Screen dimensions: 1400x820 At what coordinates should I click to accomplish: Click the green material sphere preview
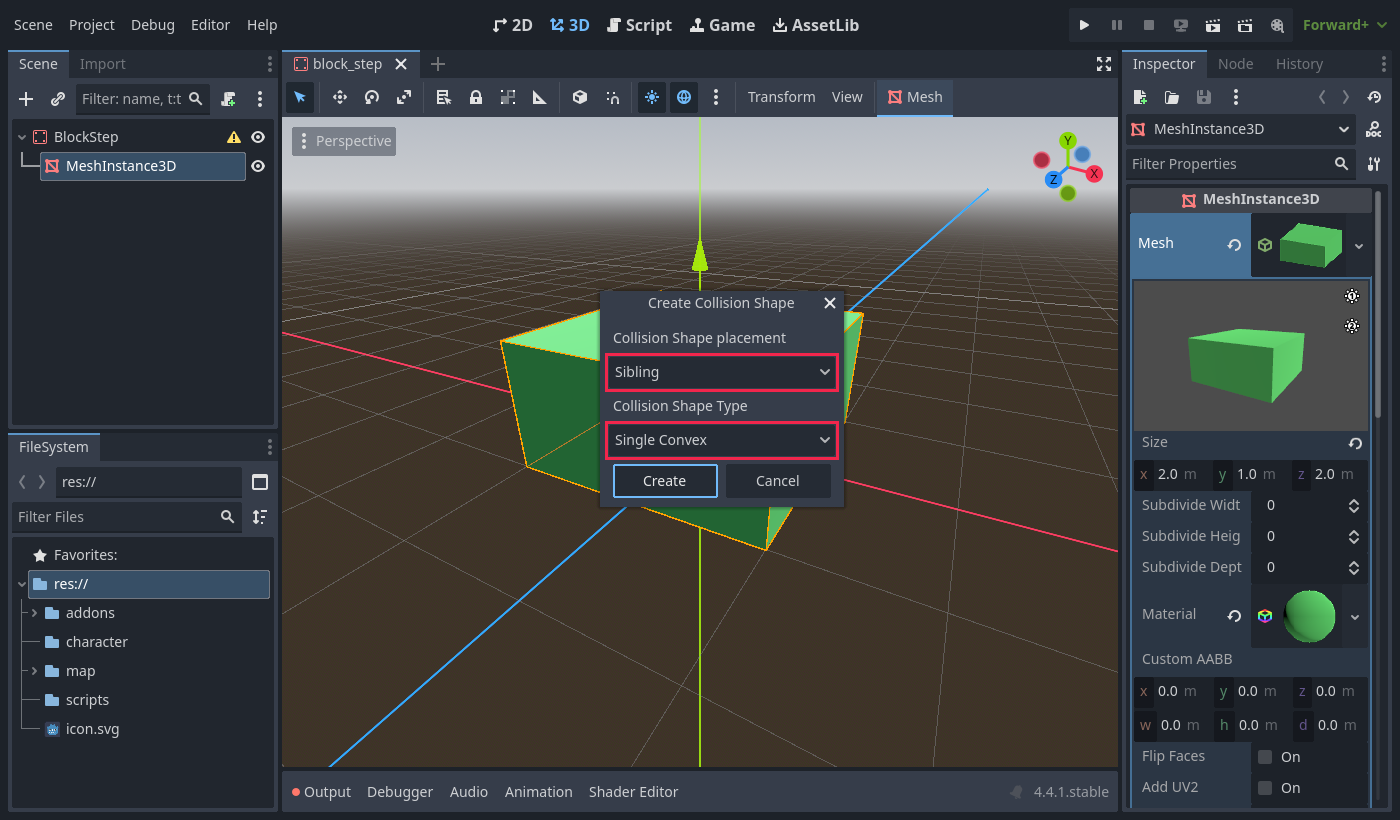(x=1309, y=617)
